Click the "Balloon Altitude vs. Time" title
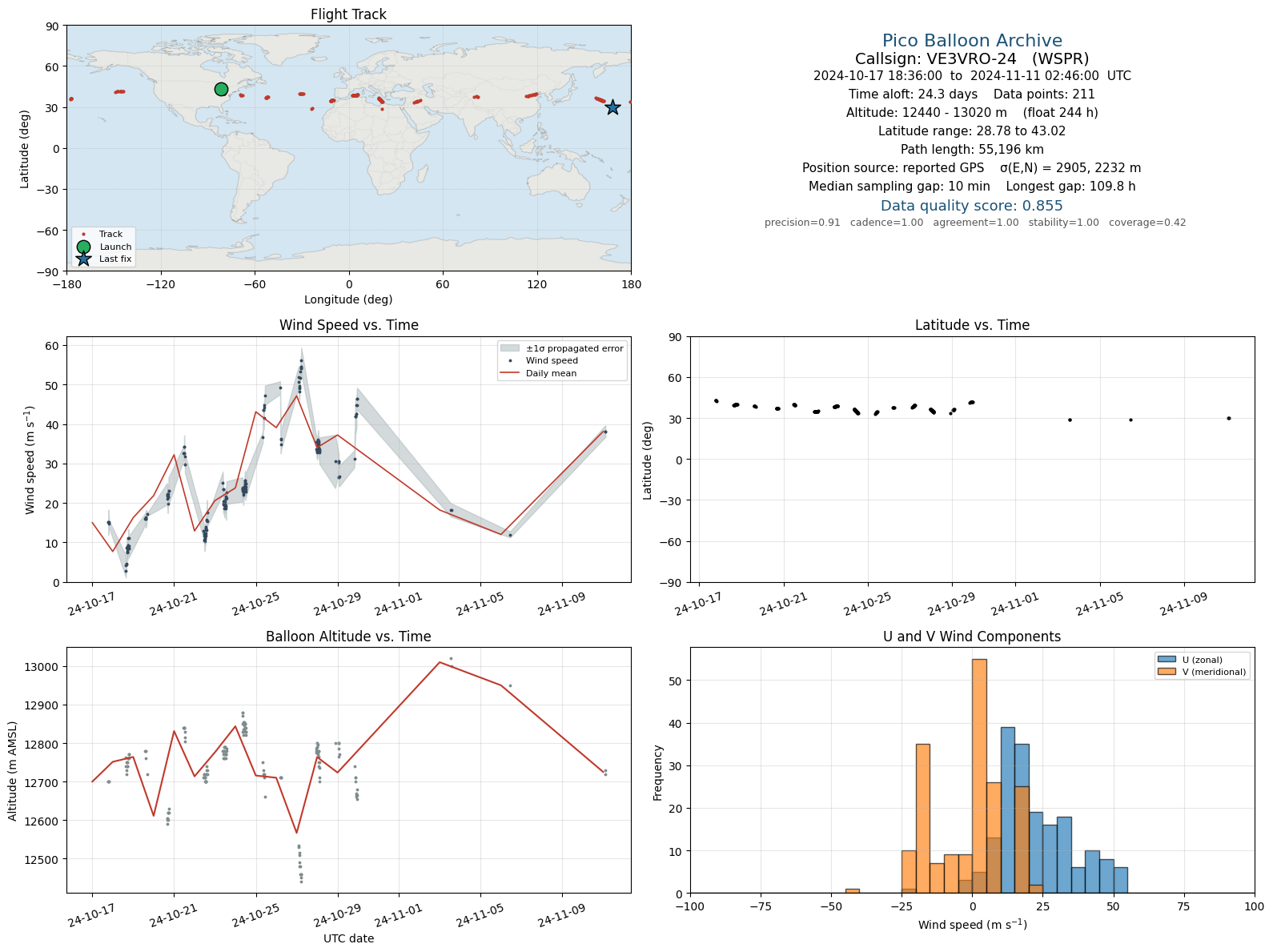1273x952 pixels. 348,637
